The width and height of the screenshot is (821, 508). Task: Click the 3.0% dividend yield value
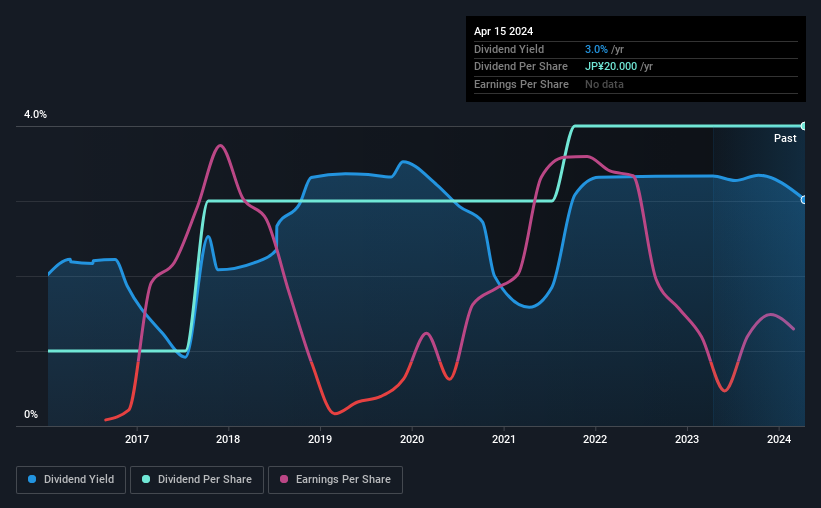click(596, 49)
